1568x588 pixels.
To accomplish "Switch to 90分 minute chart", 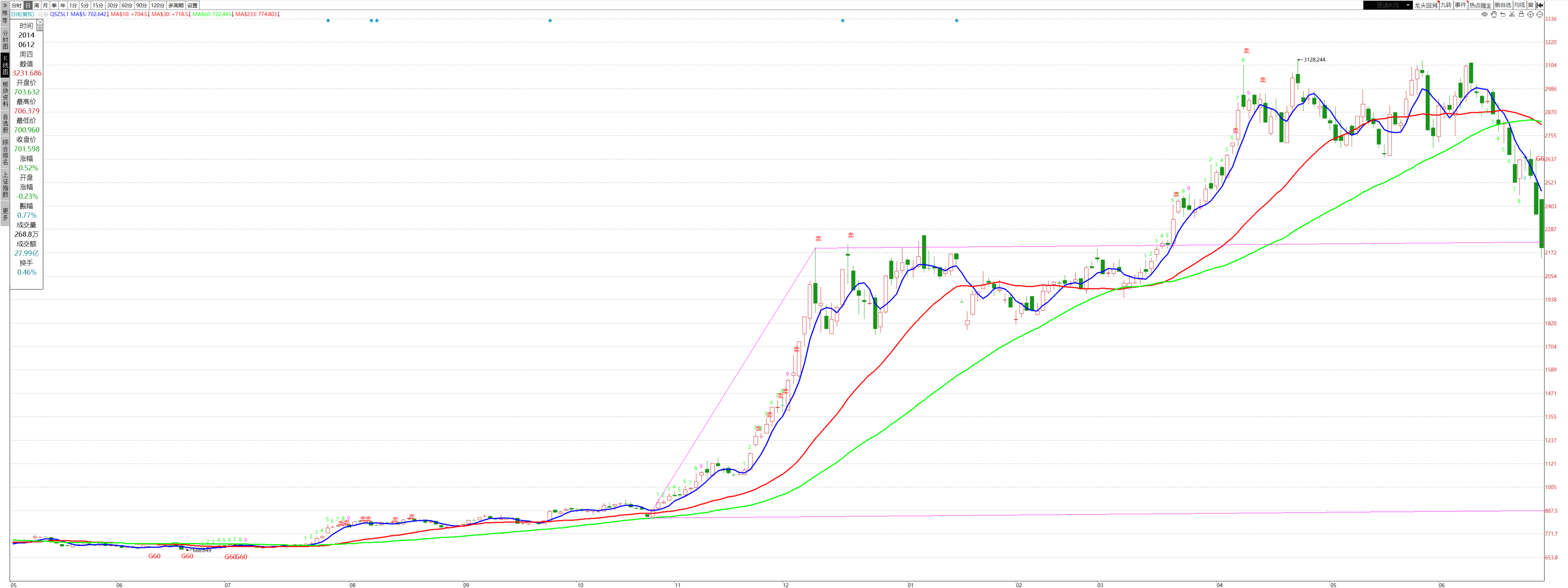I will 142,5.
